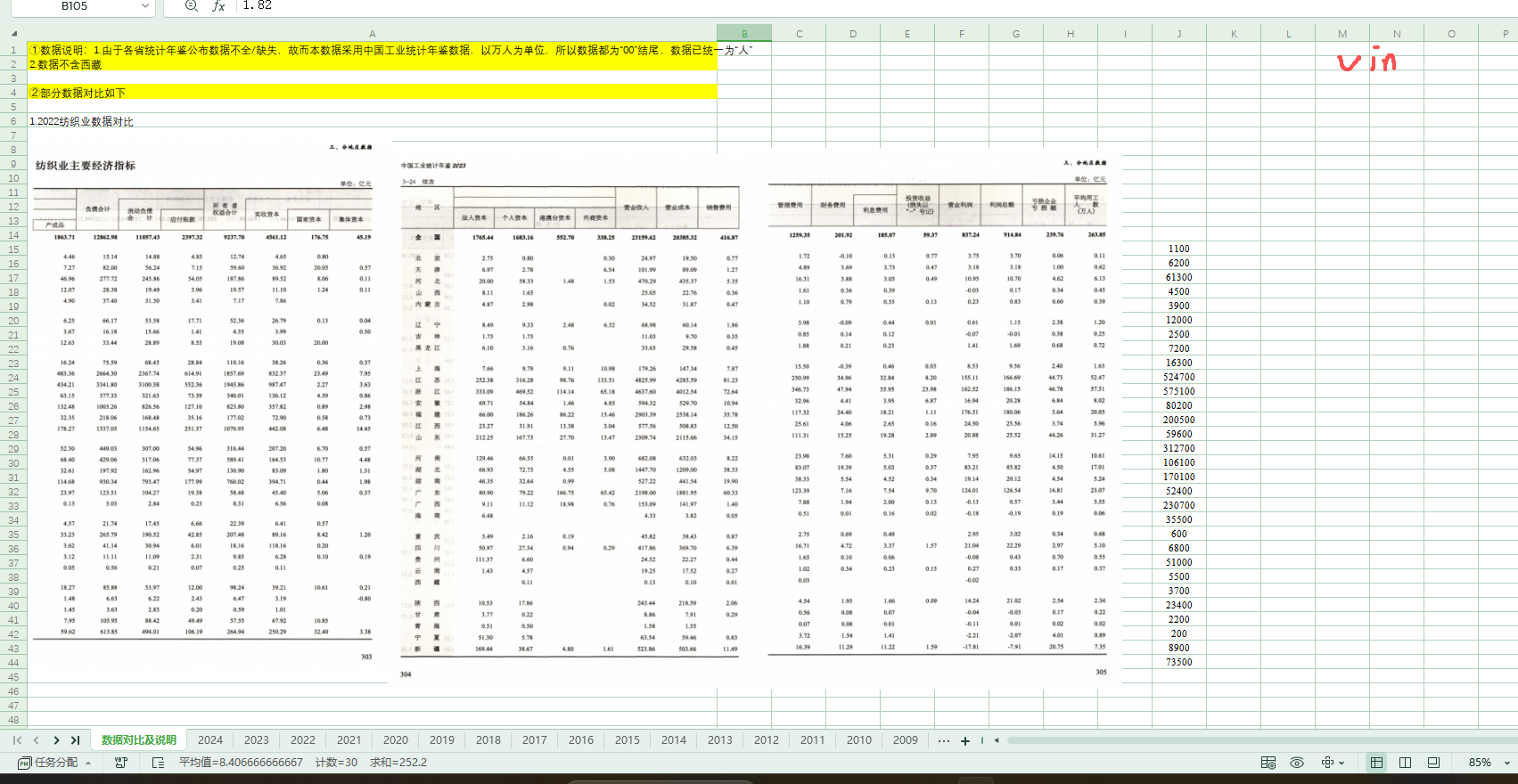Open the name box dropdown arrow
The height and width of the screenshot is (784, 1518).
tap(145, 6)
